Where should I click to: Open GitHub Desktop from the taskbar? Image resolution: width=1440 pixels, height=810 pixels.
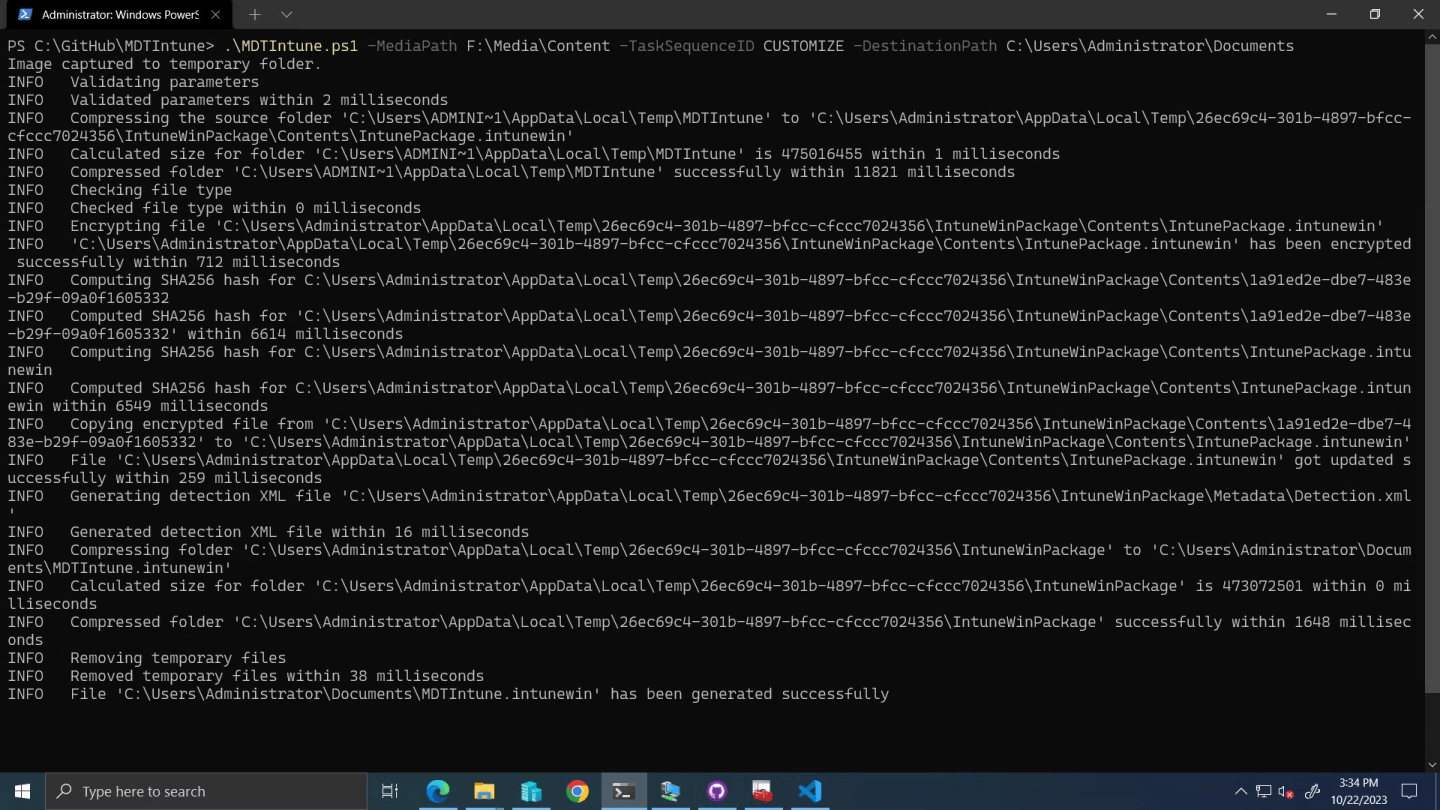pos(716,791)
